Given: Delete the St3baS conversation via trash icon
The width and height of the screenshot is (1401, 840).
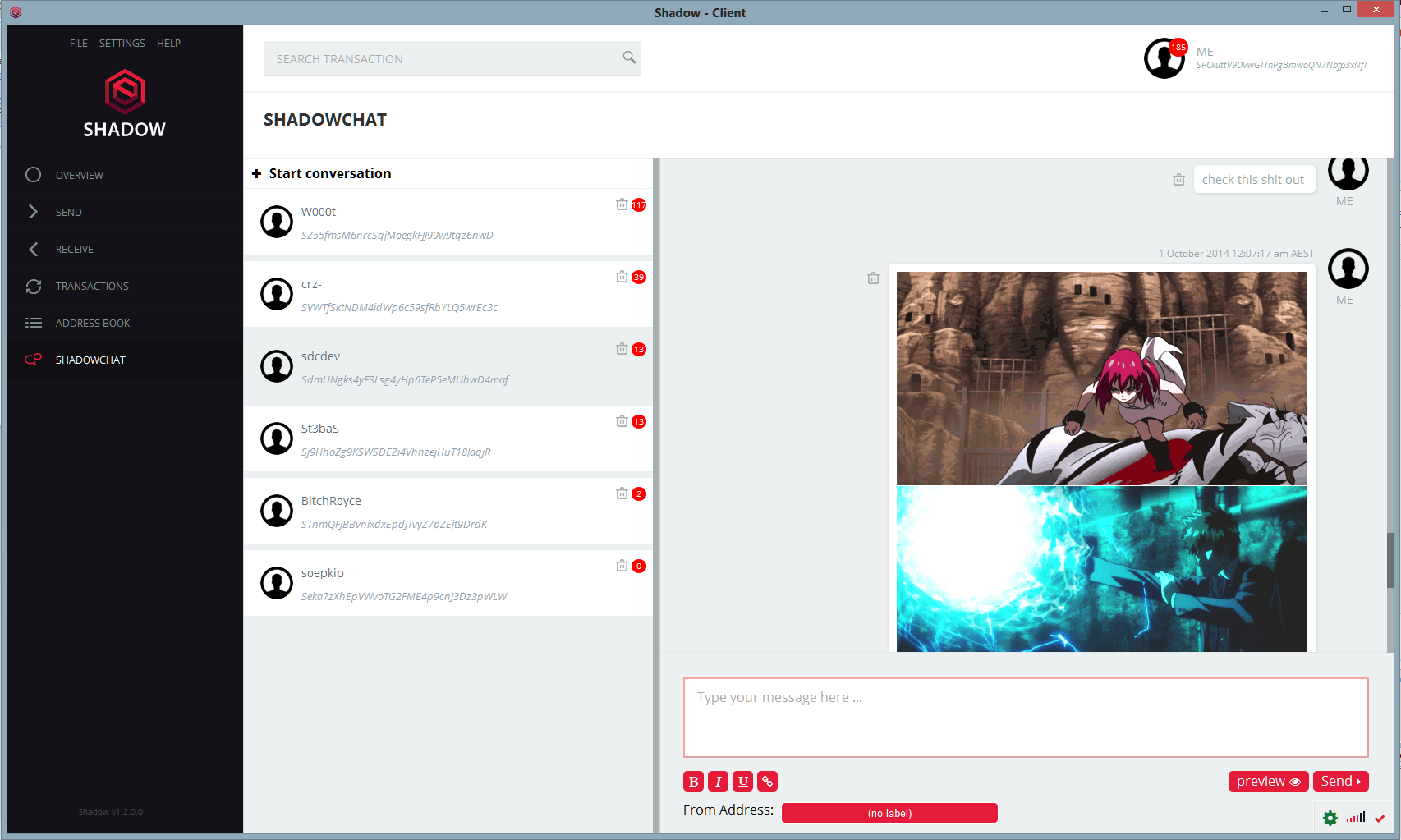Looking at the screenshot, I should click(x=622, y=421).
